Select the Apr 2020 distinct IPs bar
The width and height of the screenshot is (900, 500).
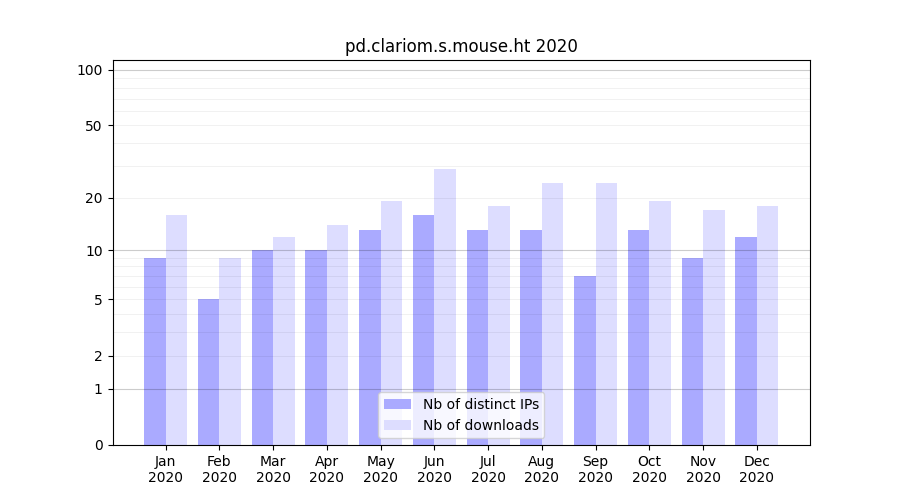316,347
